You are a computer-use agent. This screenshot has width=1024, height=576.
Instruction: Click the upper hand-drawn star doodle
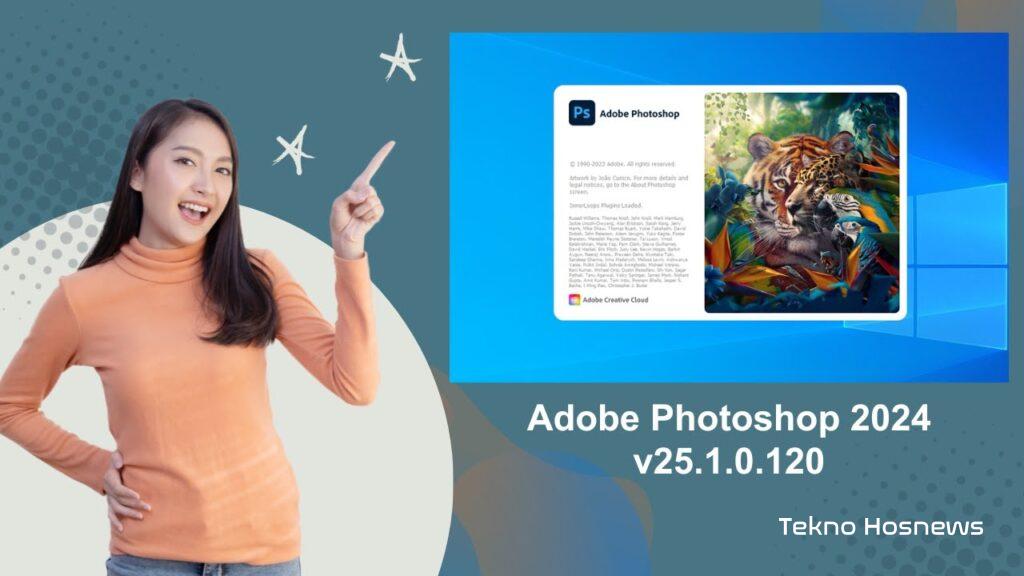400,58
